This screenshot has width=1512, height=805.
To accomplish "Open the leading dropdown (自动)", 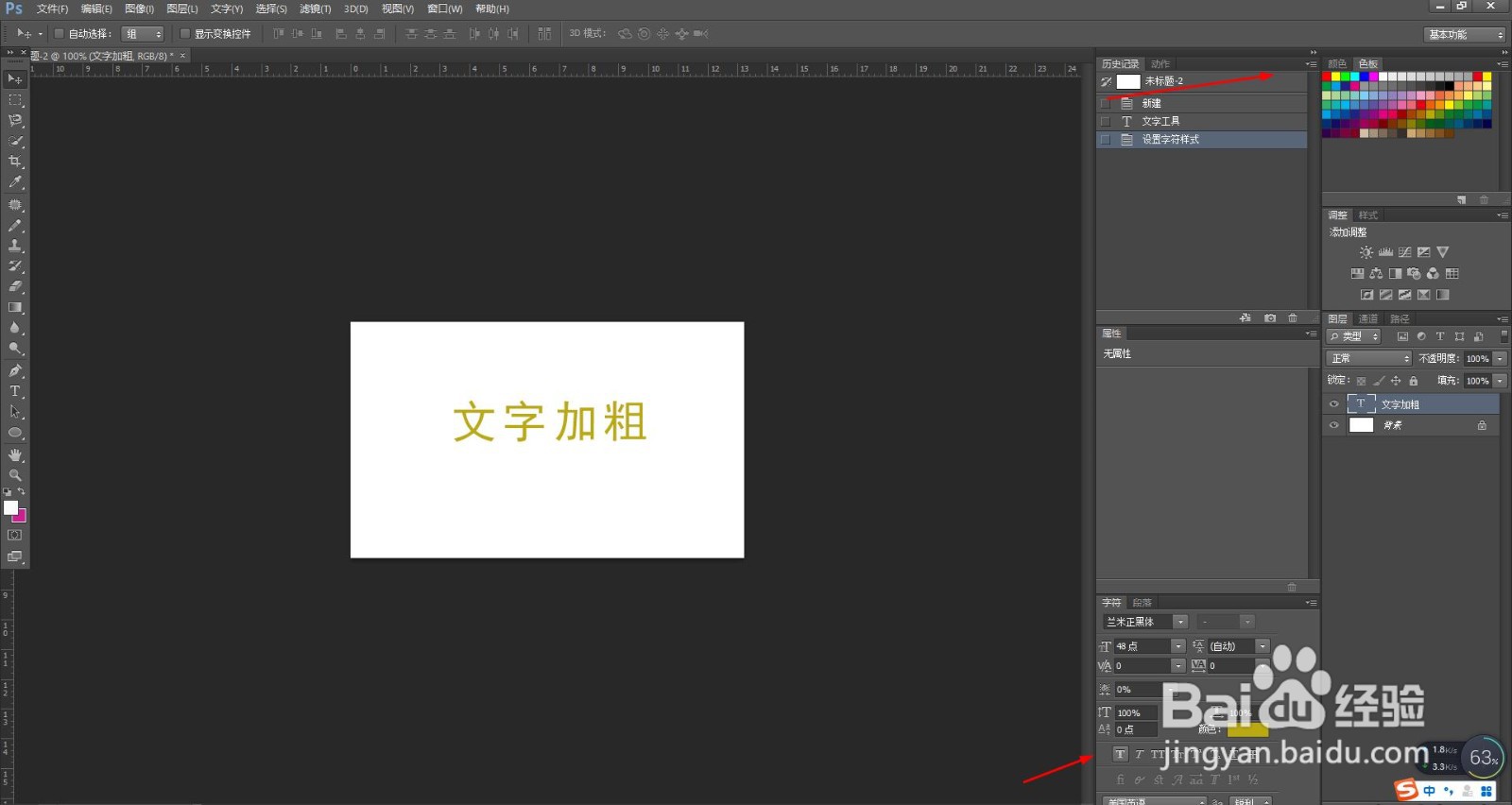I will (x=1263, y=646).
